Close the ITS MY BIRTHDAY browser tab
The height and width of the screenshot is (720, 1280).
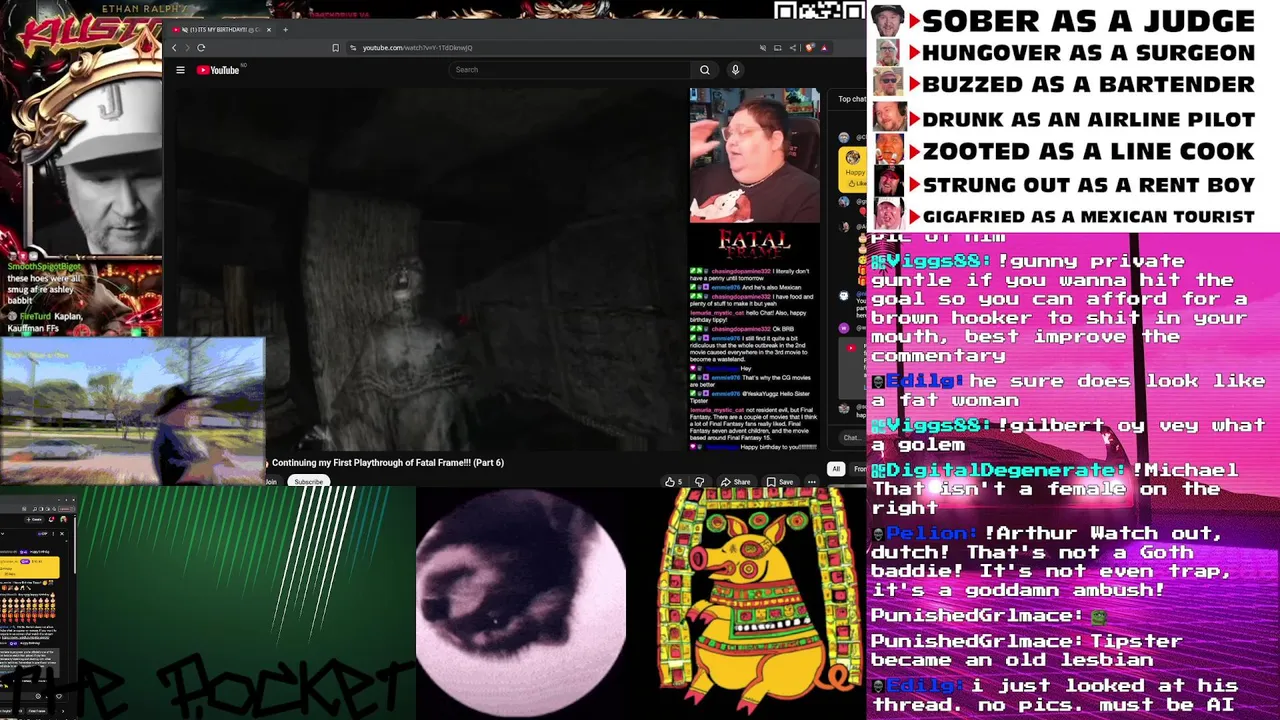coord(268,30)
